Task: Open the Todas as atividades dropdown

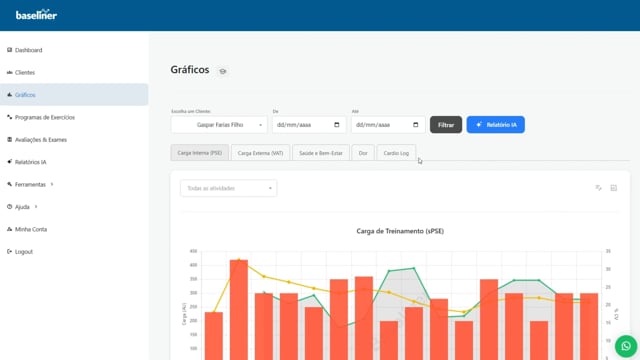Action: click(x=229, y=188)
